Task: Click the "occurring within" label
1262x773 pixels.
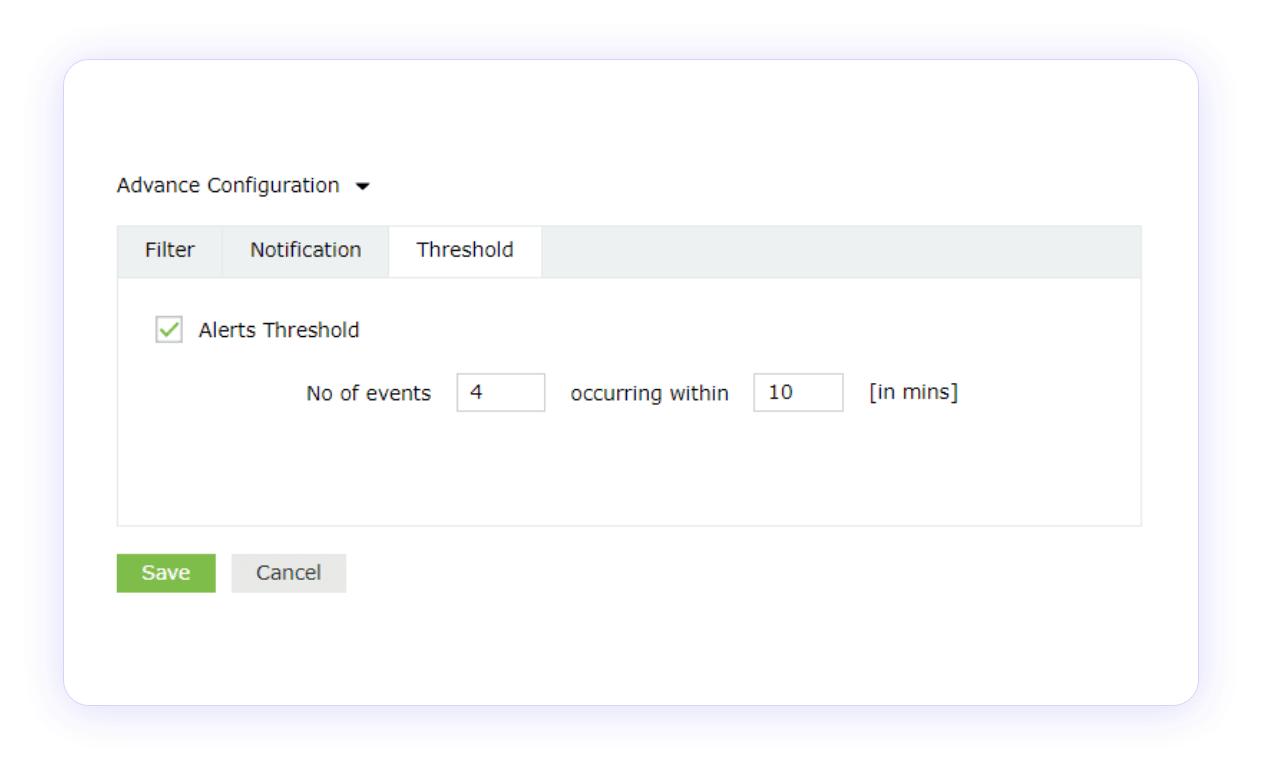Action: (x=649, y=394)
